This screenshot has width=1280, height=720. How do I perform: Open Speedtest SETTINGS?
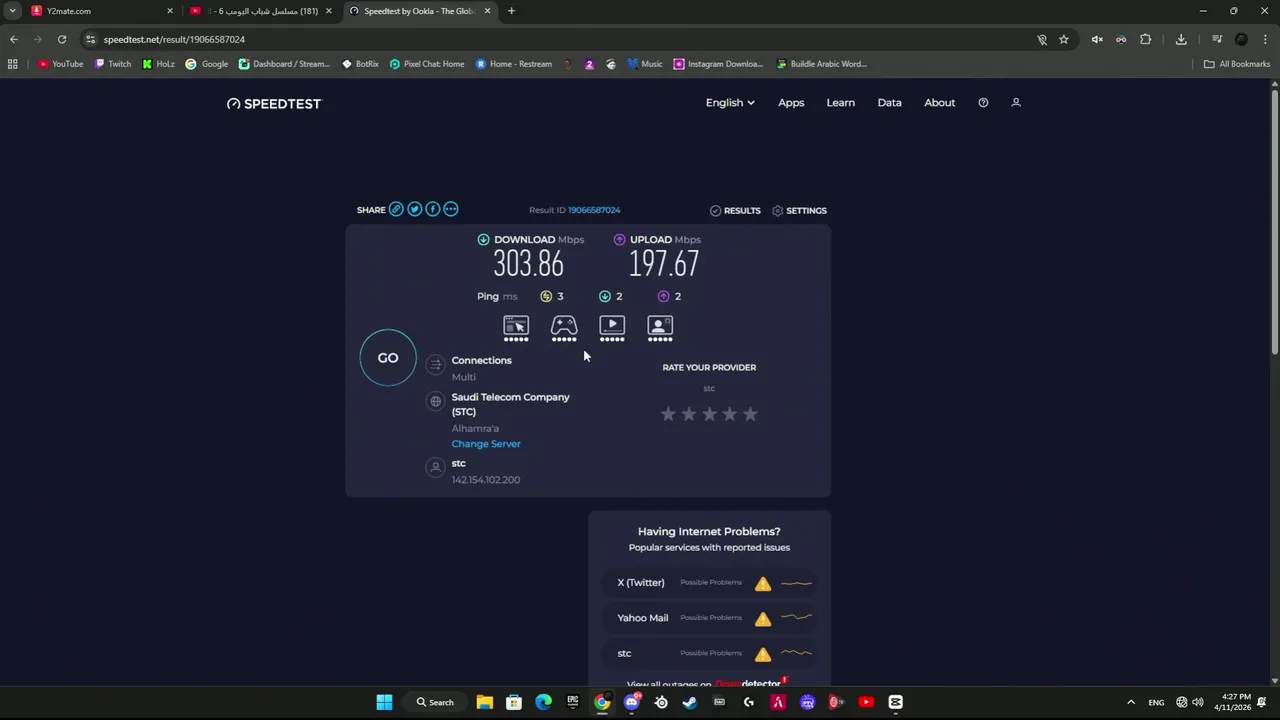pos(799,210)
